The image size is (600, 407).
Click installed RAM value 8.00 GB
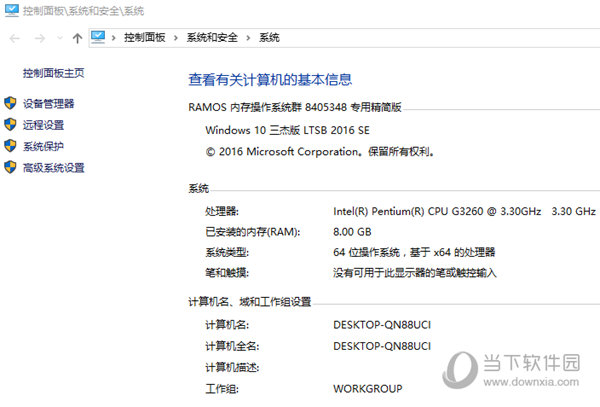click(x=352, y=232)
